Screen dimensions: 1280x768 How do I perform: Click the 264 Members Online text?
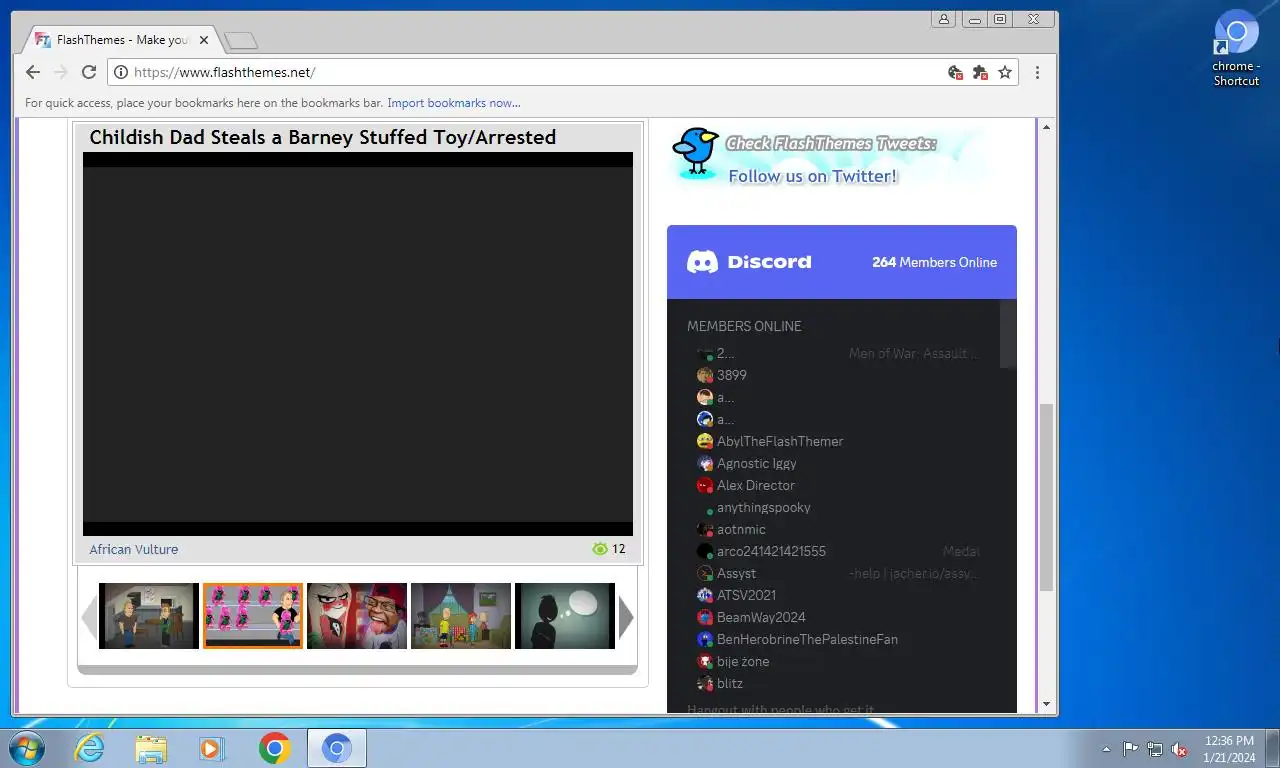click(934, 262)
